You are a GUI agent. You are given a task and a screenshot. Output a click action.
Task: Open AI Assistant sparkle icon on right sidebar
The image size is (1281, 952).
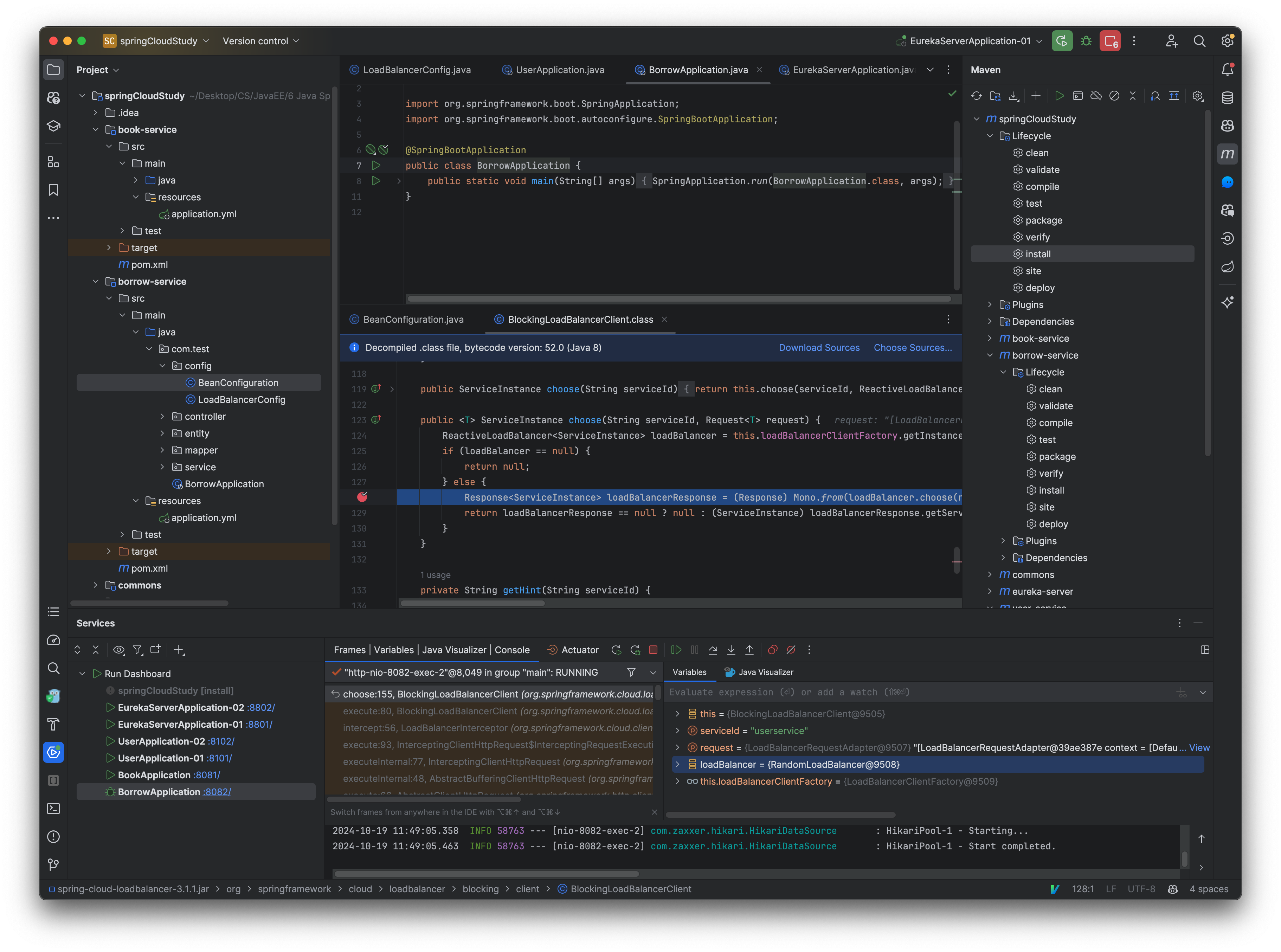1228,303
